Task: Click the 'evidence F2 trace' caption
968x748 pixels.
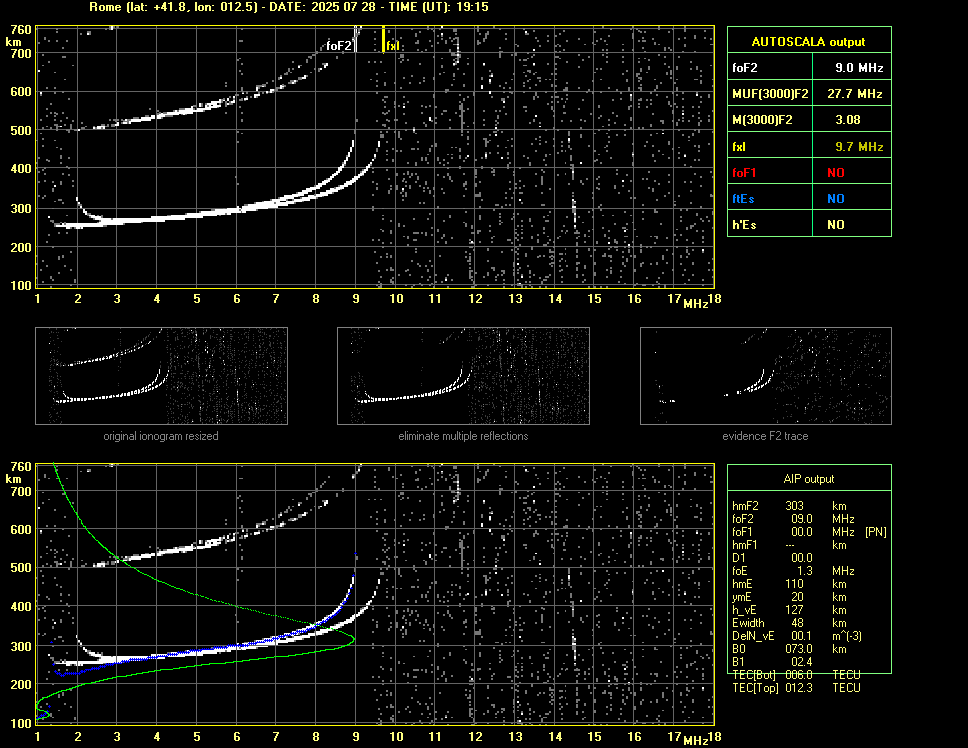Action: (765, 436)
